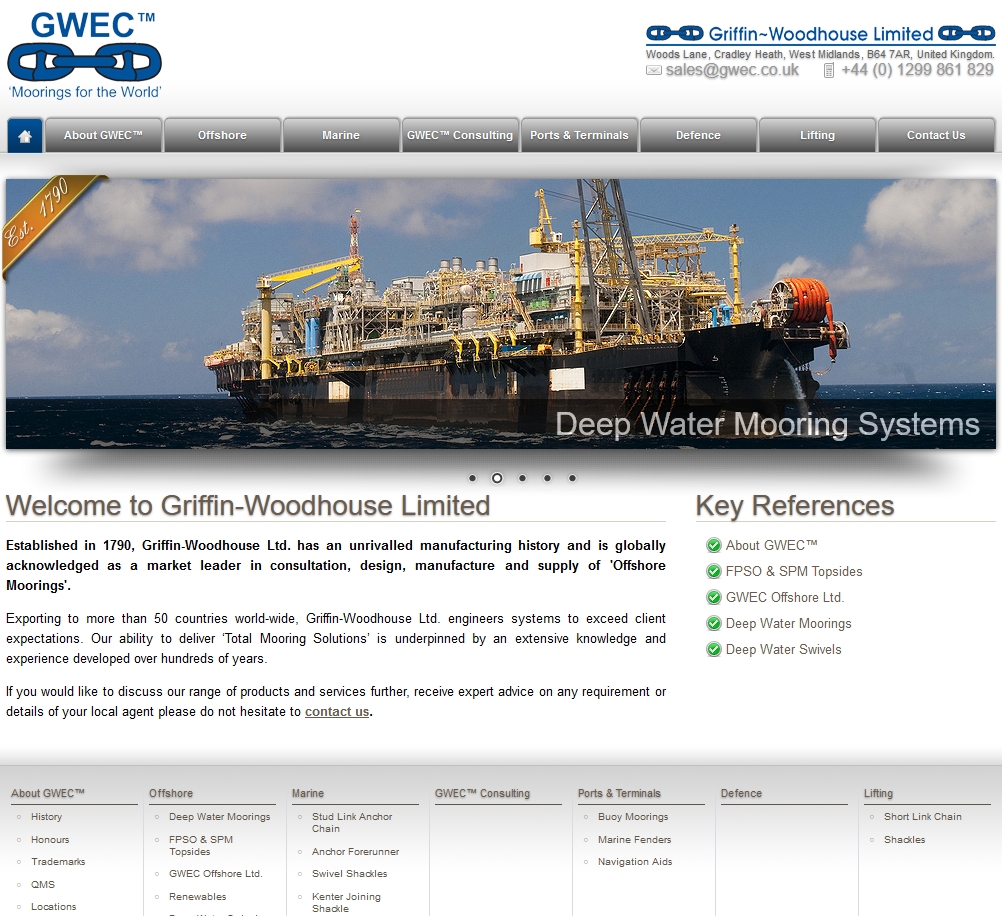Open the Honours footer link
This screenshot has height=916, width=1002.
(x=50, y=840)
